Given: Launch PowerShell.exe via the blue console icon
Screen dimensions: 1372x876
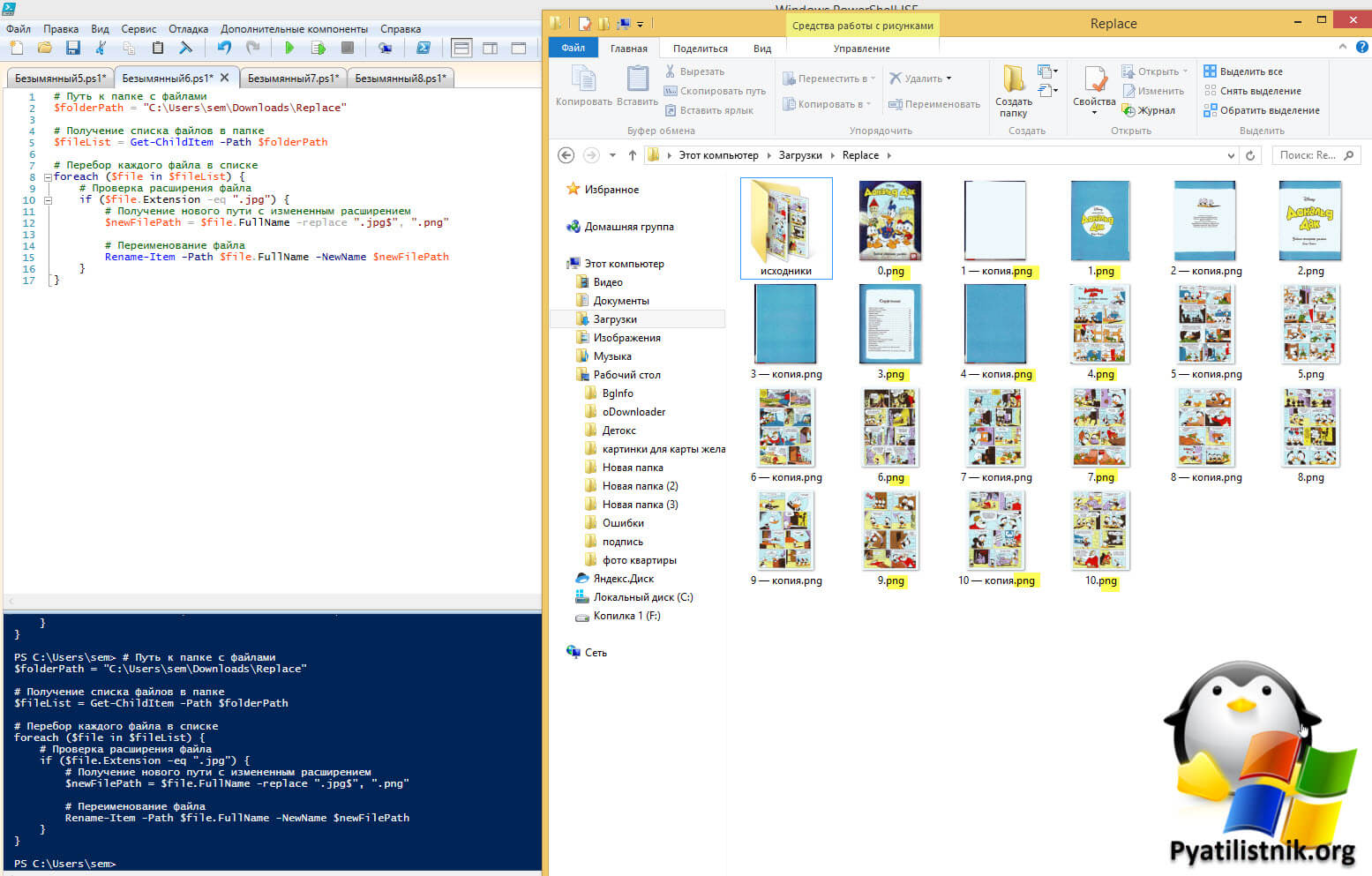Looking at the screenshot, I should click(424, 49).
